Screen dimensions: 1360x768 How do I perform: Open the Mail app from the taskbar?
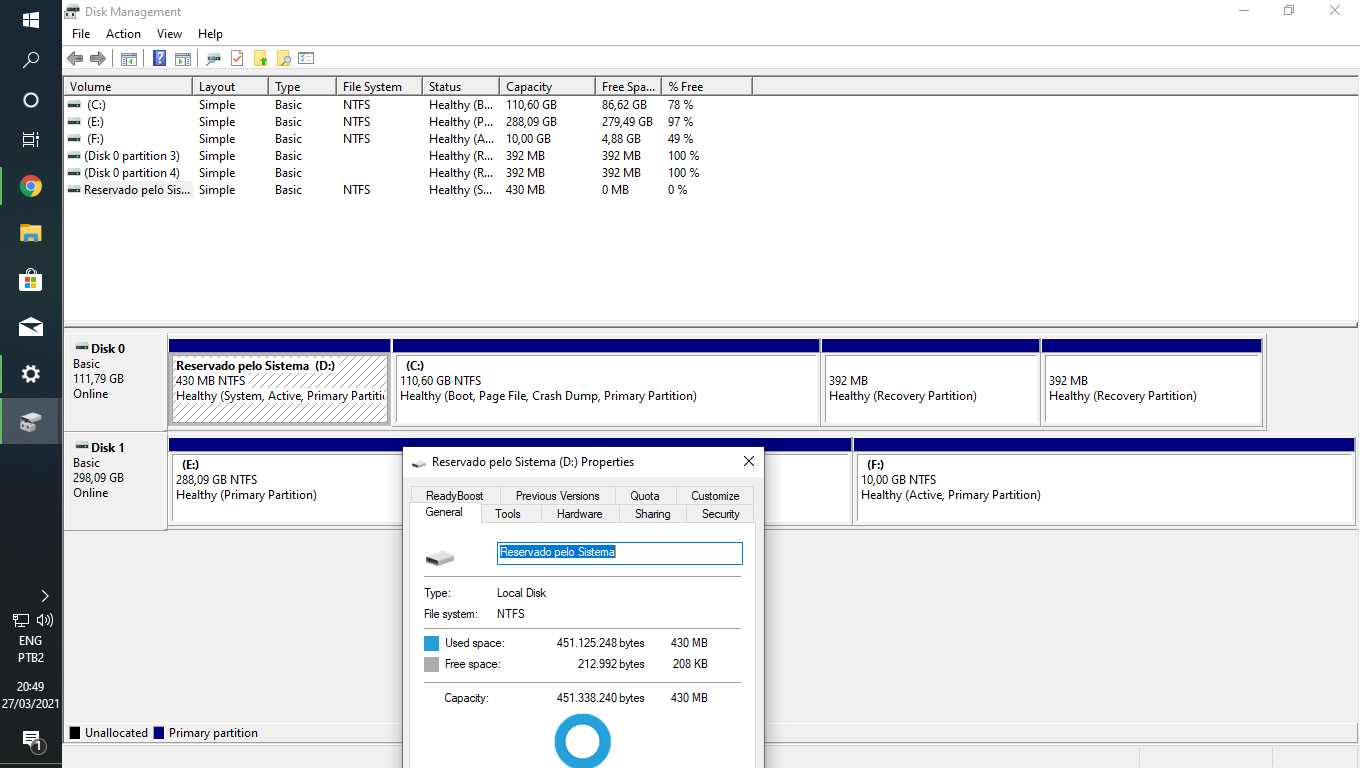pyautogui.click(x=31, y=327)
